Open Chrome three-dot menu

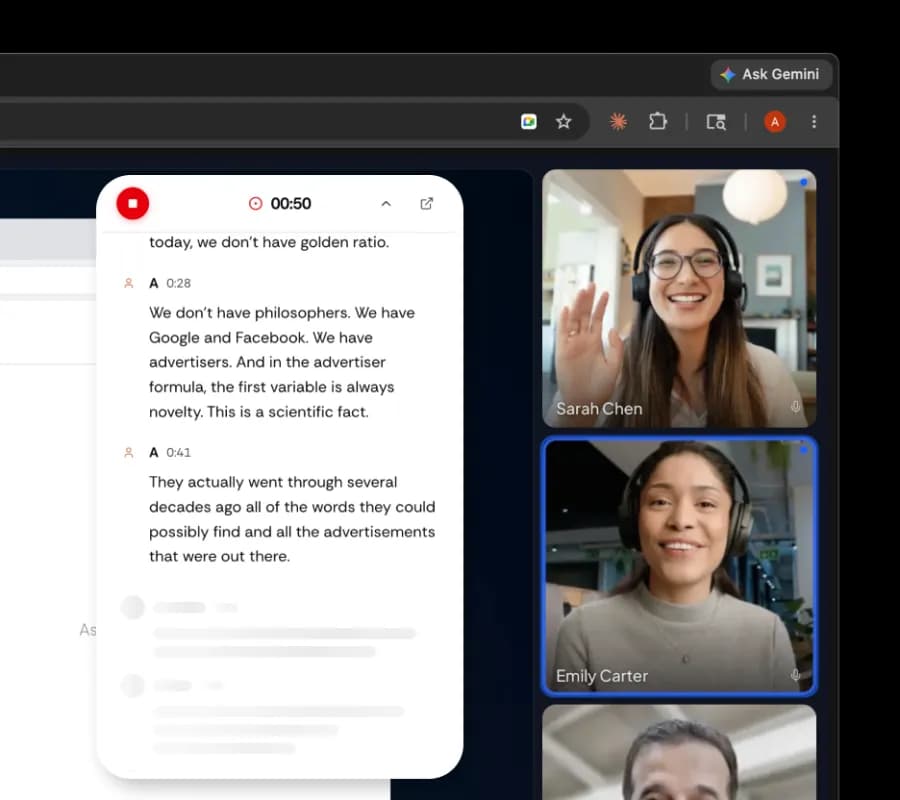tap(814, 122)
